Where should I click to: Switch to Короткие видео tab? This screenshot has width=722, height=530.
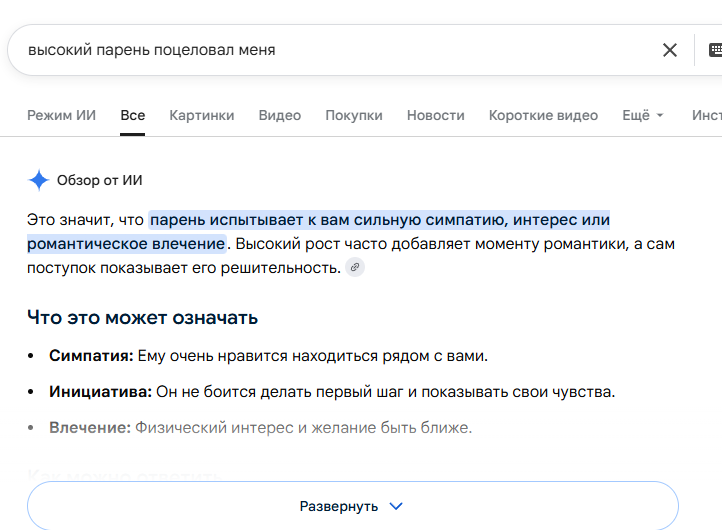point(543,115)
